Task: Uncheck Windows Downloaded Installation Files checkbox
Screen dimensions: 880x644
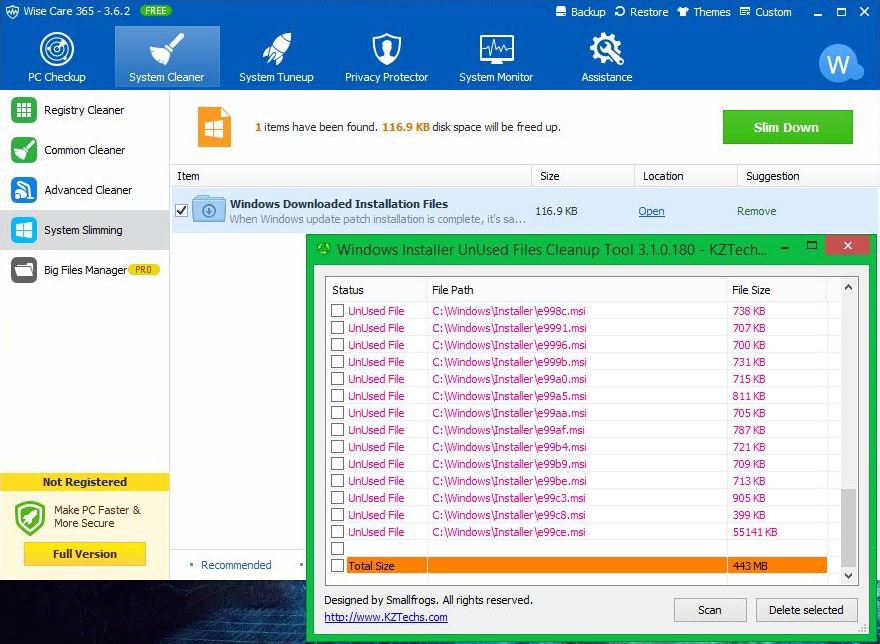Action: pyautogui.click(x=181, y=211)
